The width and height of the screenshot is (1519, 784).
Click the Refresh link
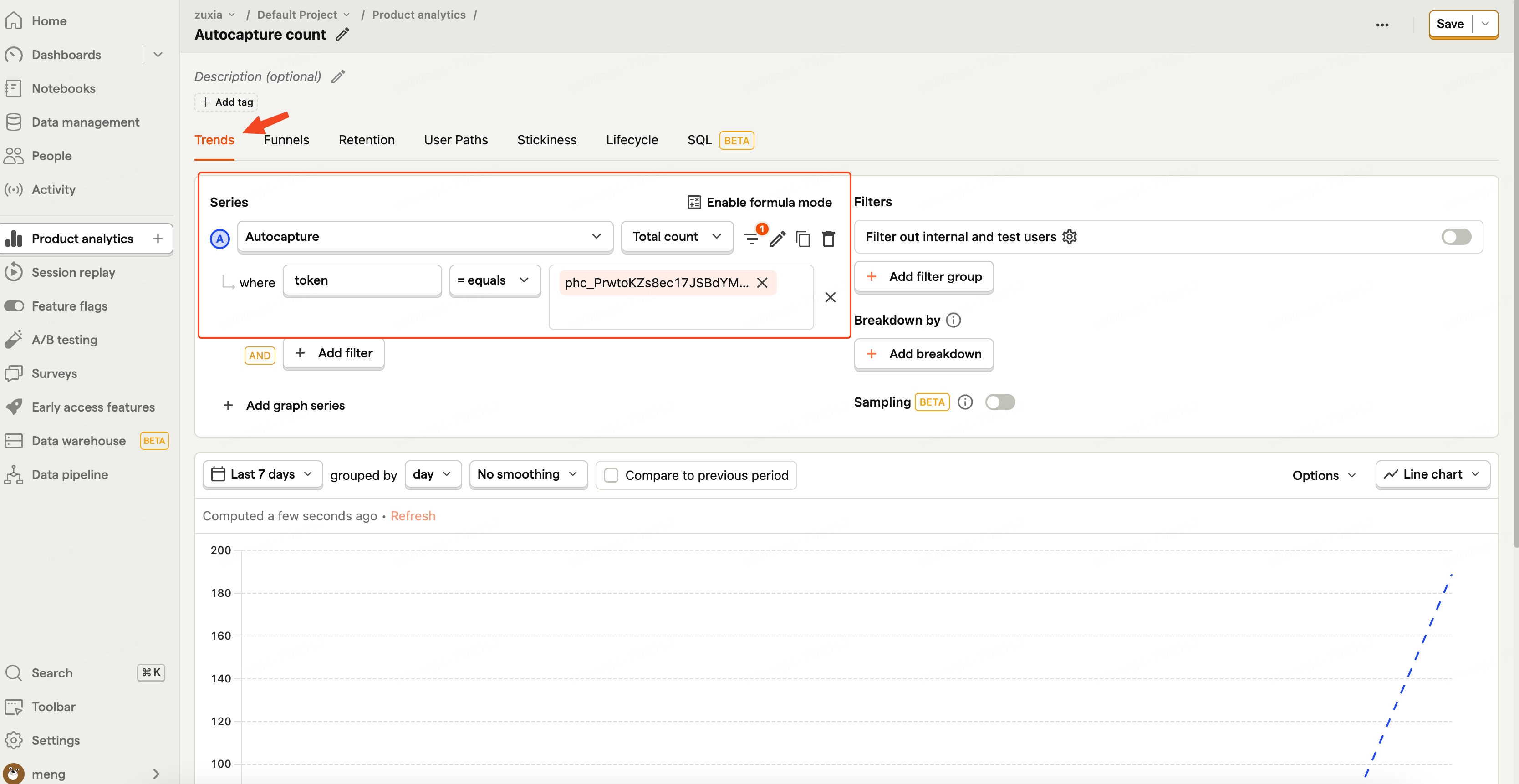[413, 516]
